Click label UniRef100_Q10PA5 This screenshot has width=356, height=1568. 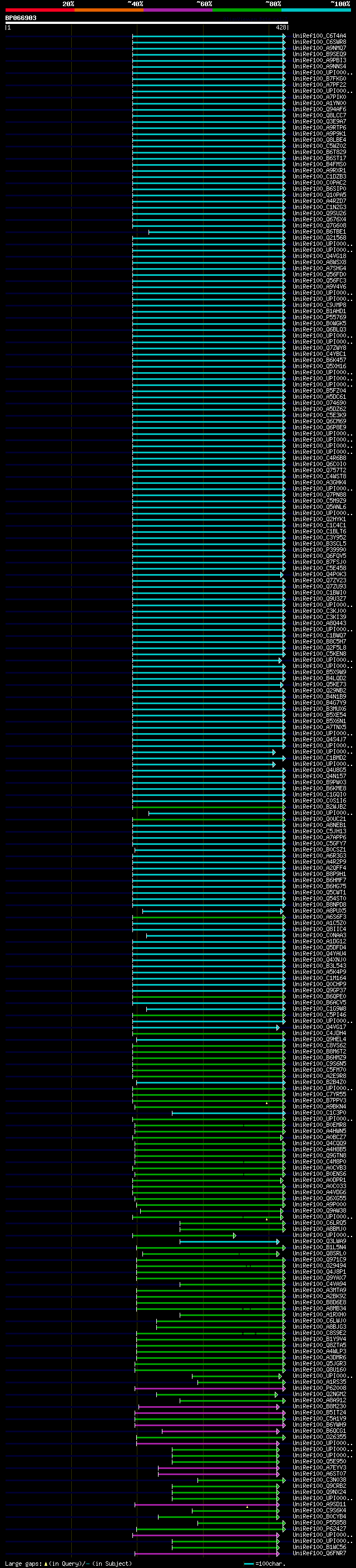[319, 195]
